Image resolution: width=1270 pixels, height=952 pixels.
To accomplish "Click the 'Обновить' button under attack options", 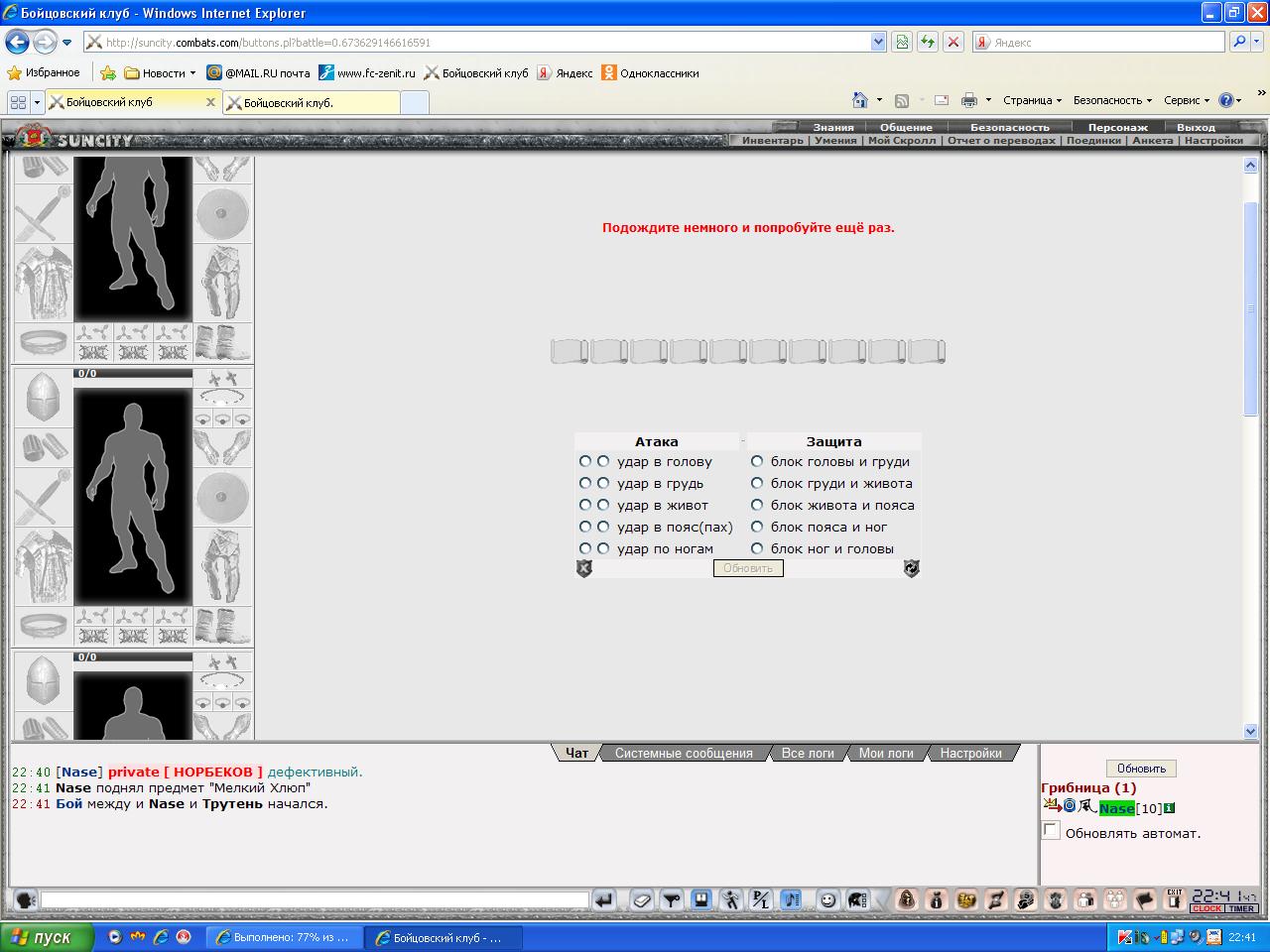I will [x=748, y=568].
